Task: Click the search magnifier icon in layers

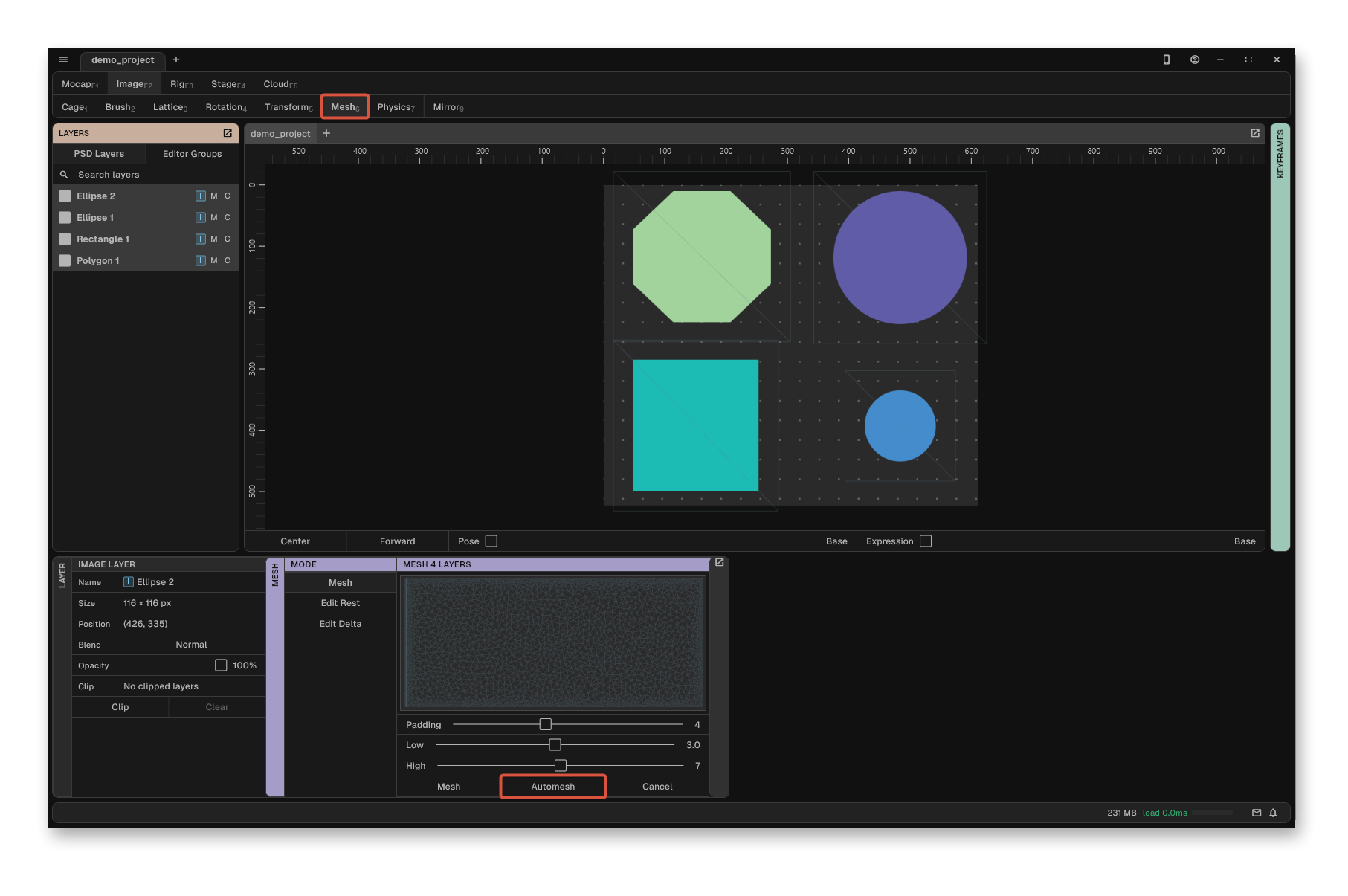Action: click(x=64, y=175)
